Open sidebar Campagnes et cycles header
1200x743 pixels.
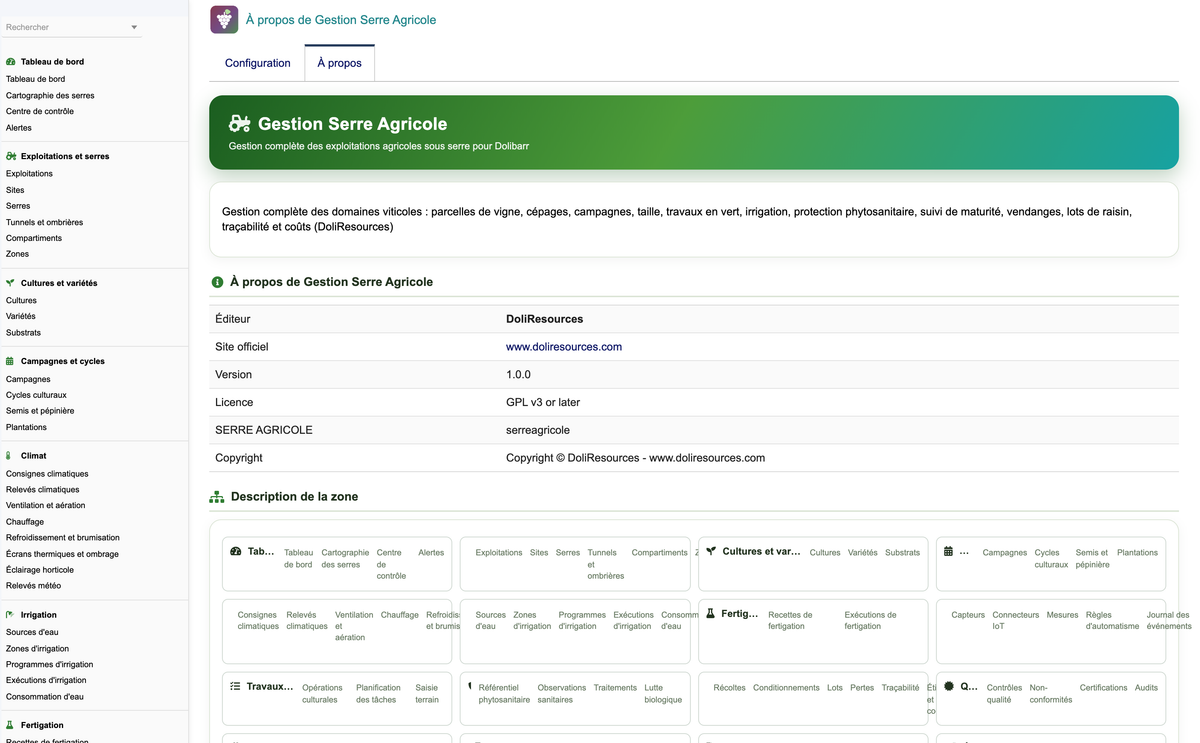63,361
